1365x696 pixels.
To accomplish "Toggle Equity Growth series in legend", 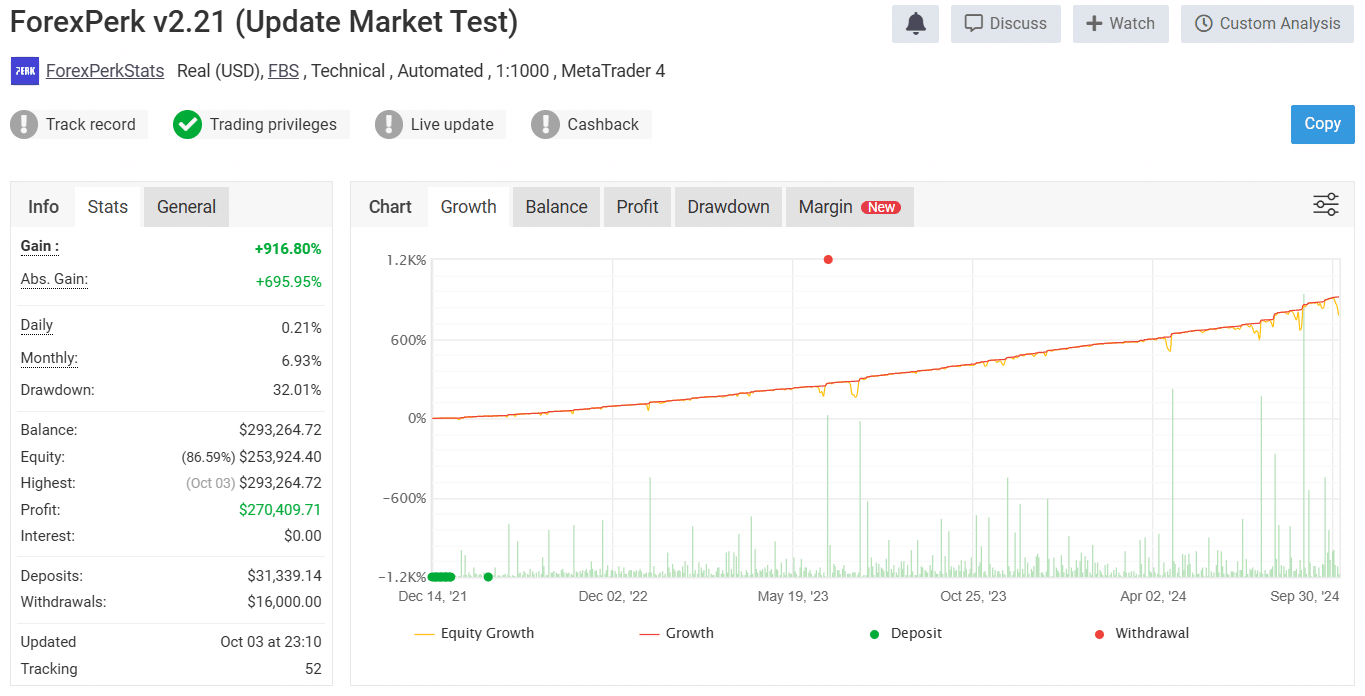I will [x=475, y=633].
